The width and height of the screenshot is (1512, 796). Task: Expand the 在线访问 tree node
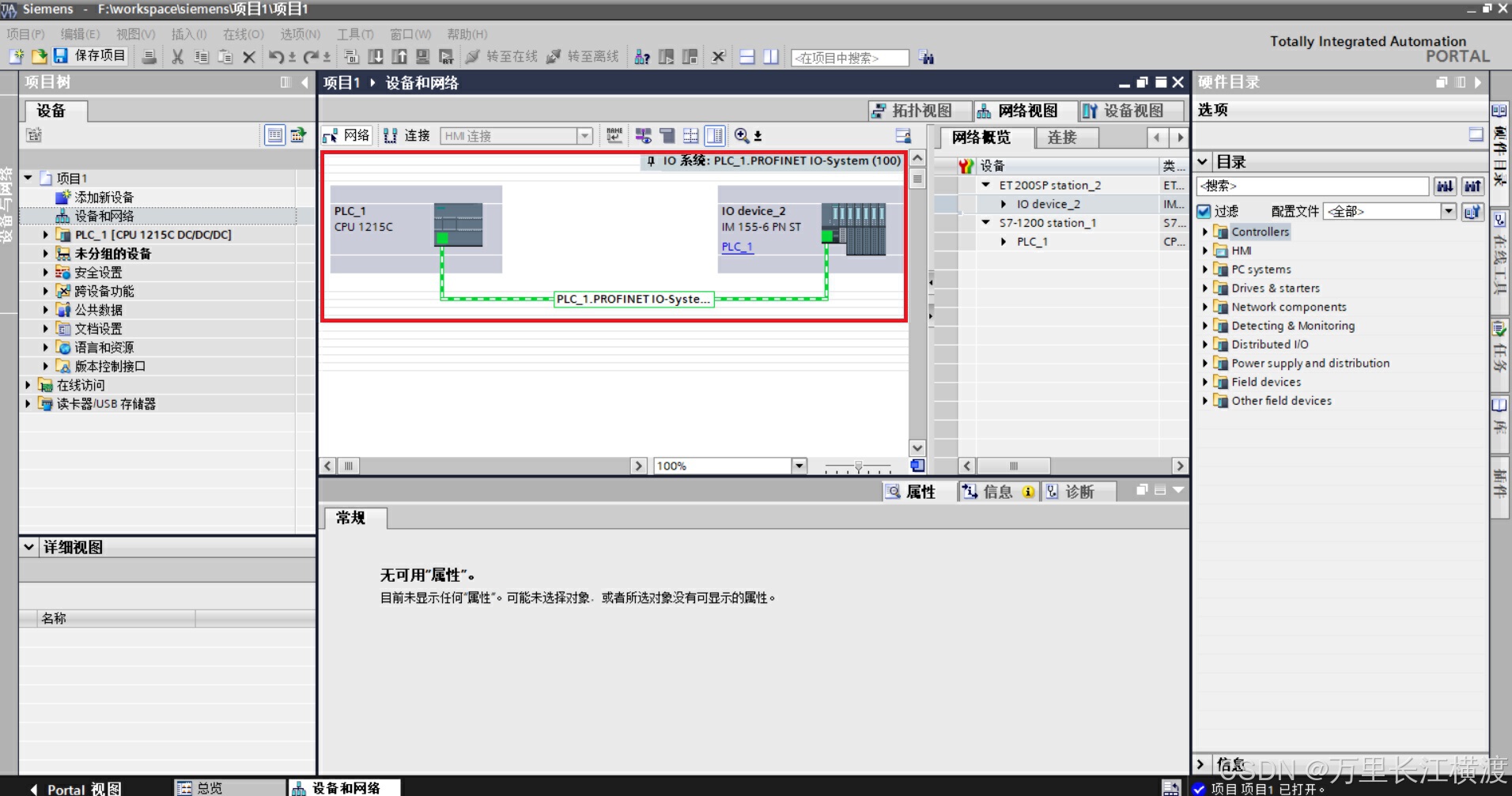point(28,385)
